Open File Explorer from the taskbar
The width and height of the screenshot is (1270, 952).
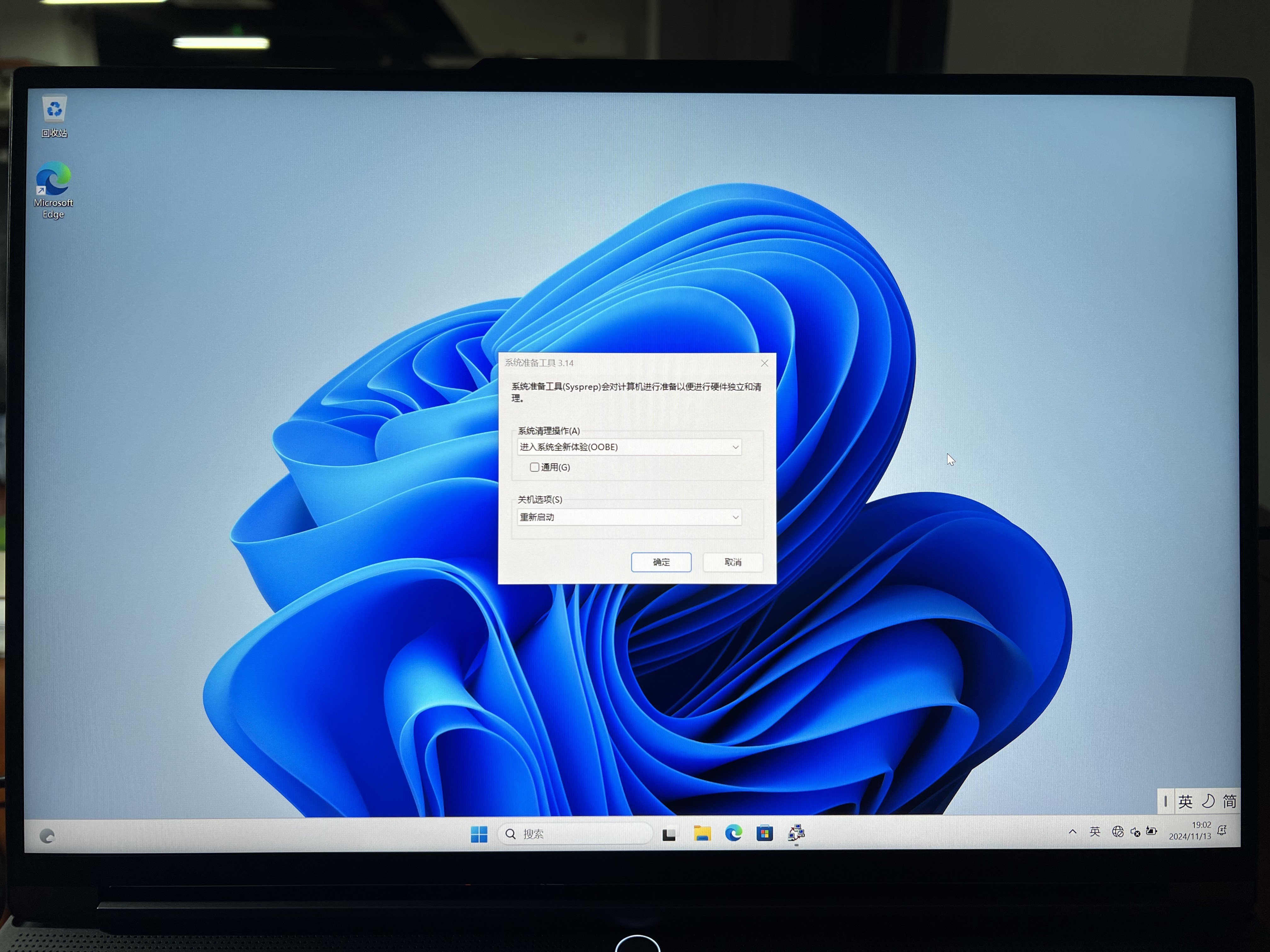701,833
